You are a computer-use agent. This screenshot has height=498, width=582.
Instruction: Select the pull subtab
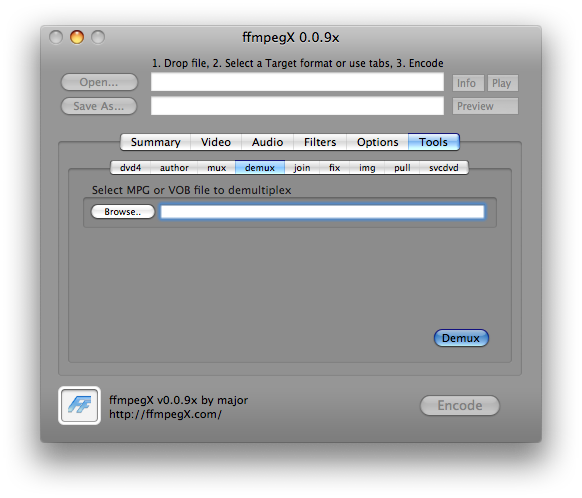402,168
